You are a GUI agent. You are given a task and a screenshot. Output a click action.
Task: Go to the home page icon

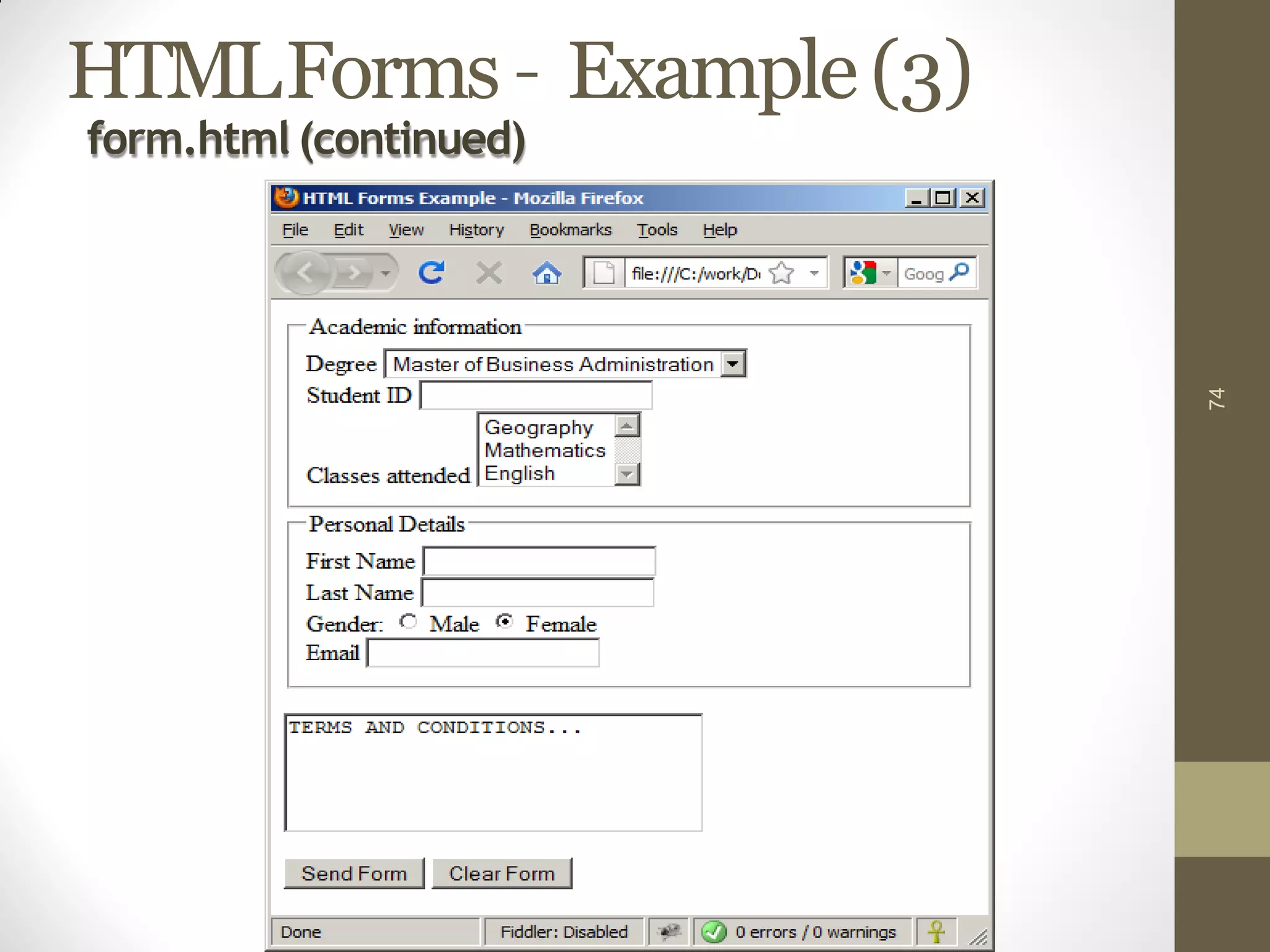point(546,273)
